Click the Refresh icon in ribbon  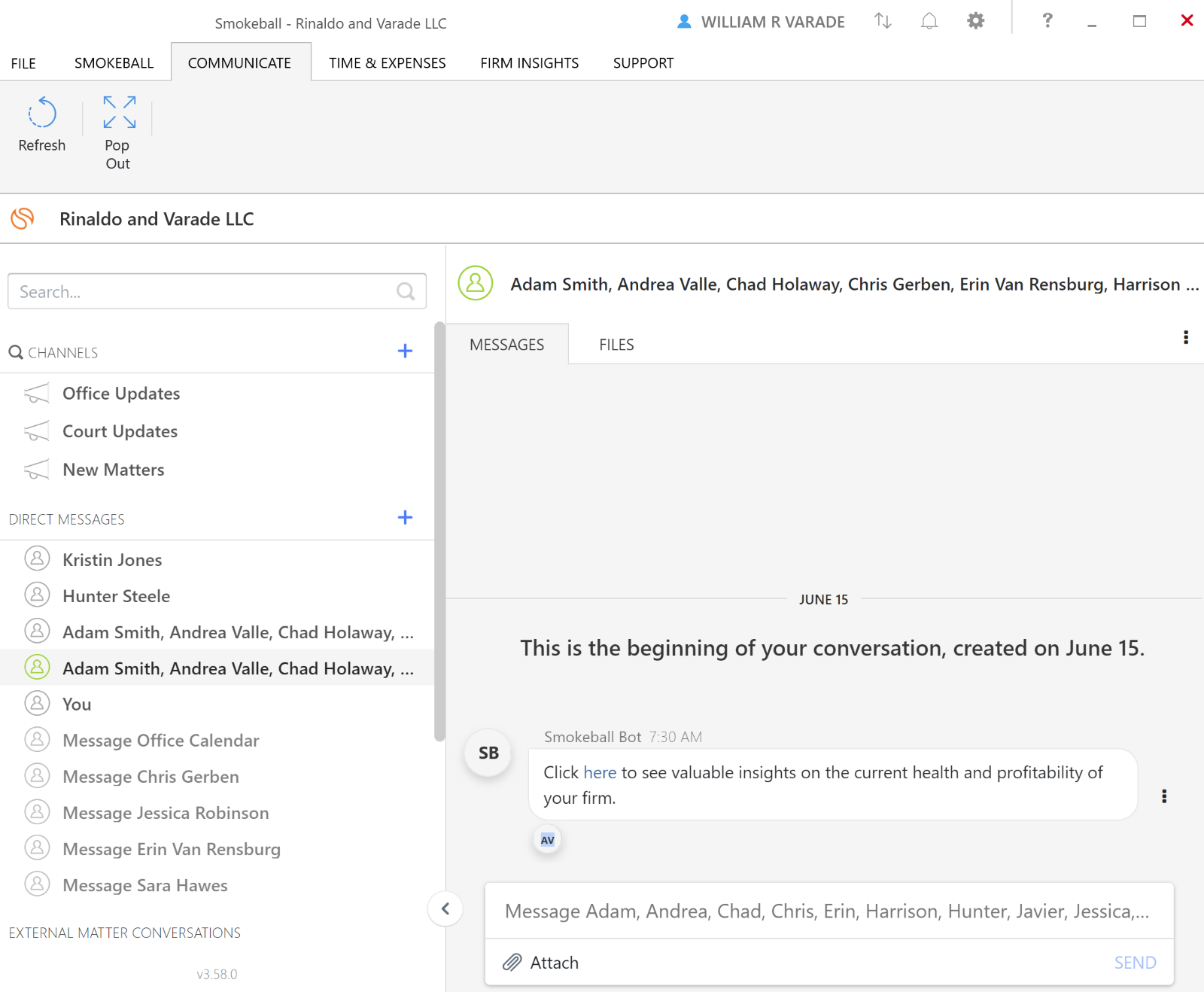(x=42, y=112)
